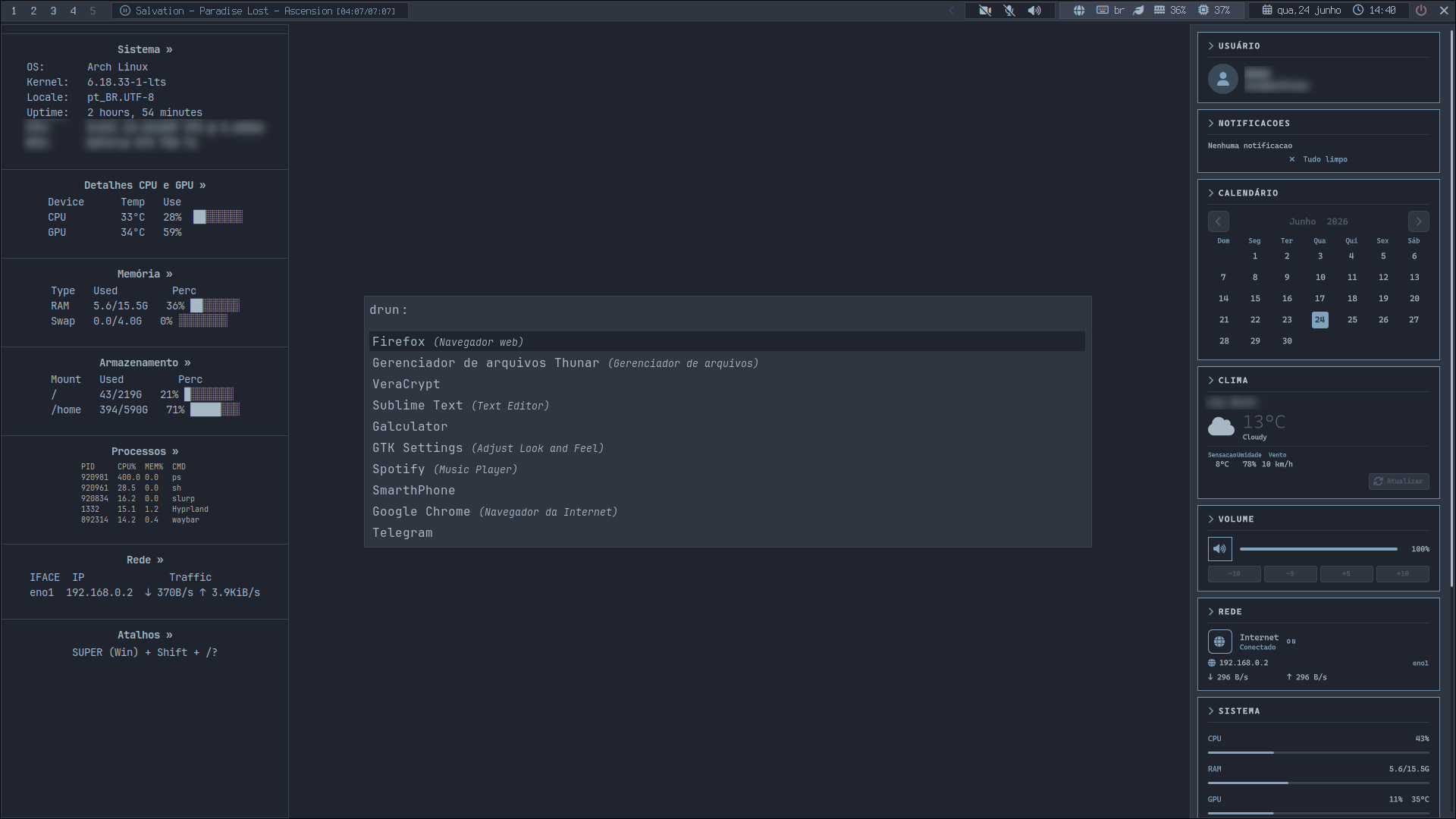Switch to workspace 2
The image size is (1456, 819).
(x=33, y=11)
